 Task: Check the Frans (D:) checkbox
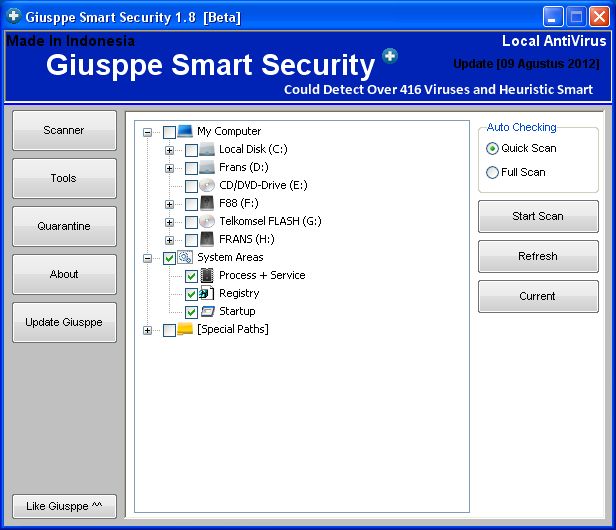click(x=191, y=169)
